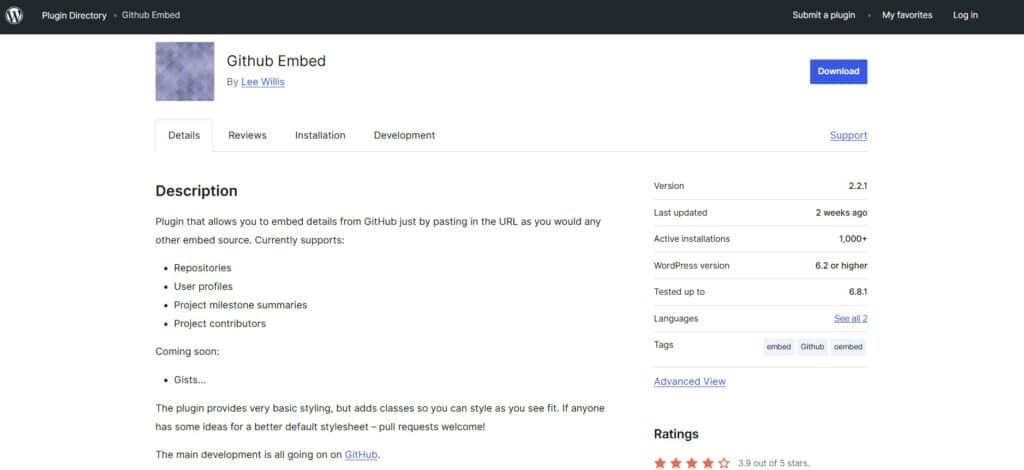Image resolution: width=1024 pixels, height=470 pixels.
Task: Click the first rating star
Action: point(660,463)
